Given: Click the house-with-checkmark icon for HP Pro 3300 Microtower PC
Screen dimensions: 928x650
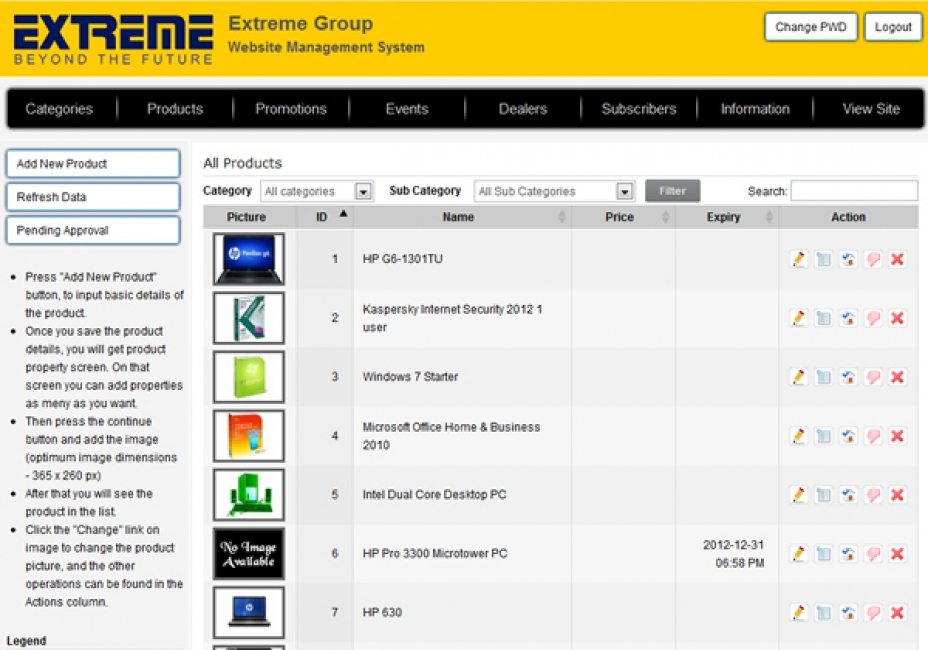Looking at the screenshot, I should point(848,554).
